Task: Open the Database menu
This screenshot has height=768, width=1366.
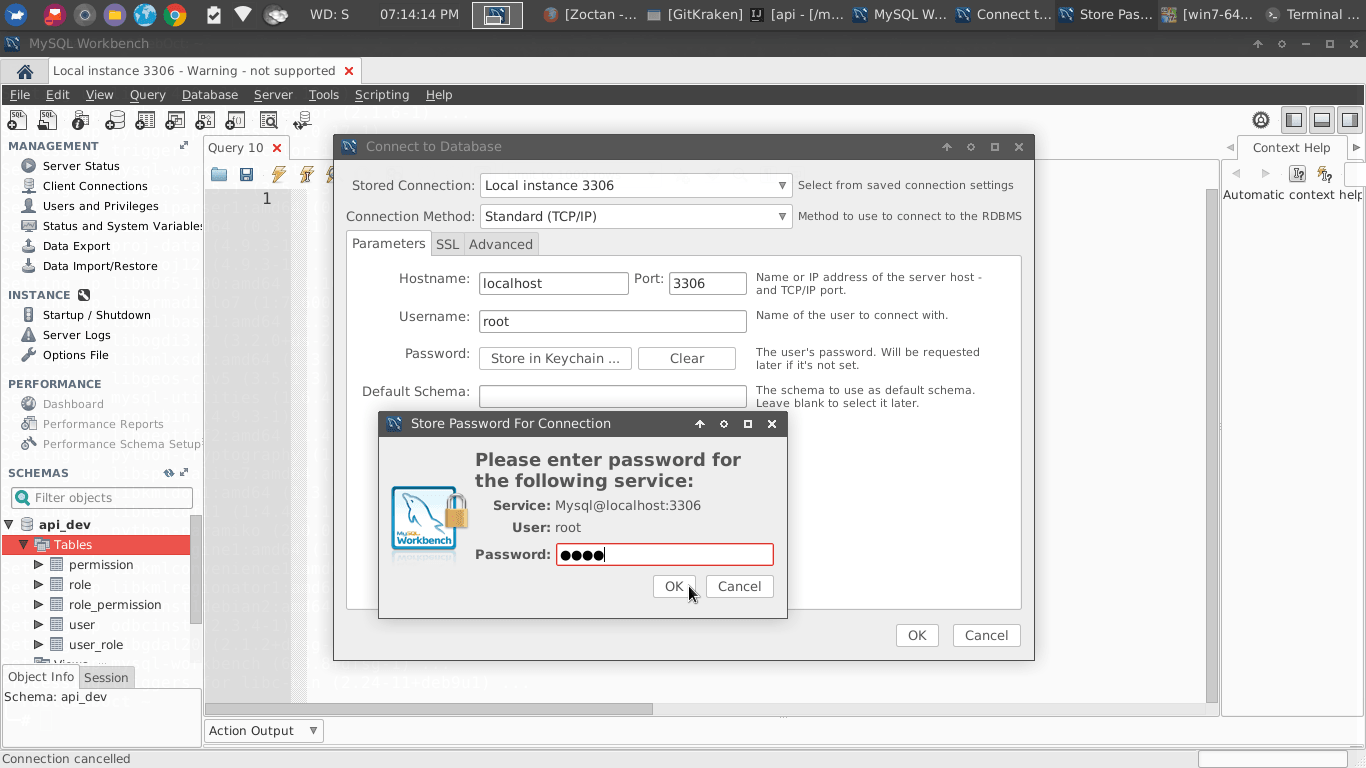Action: [x=209, y=95]
